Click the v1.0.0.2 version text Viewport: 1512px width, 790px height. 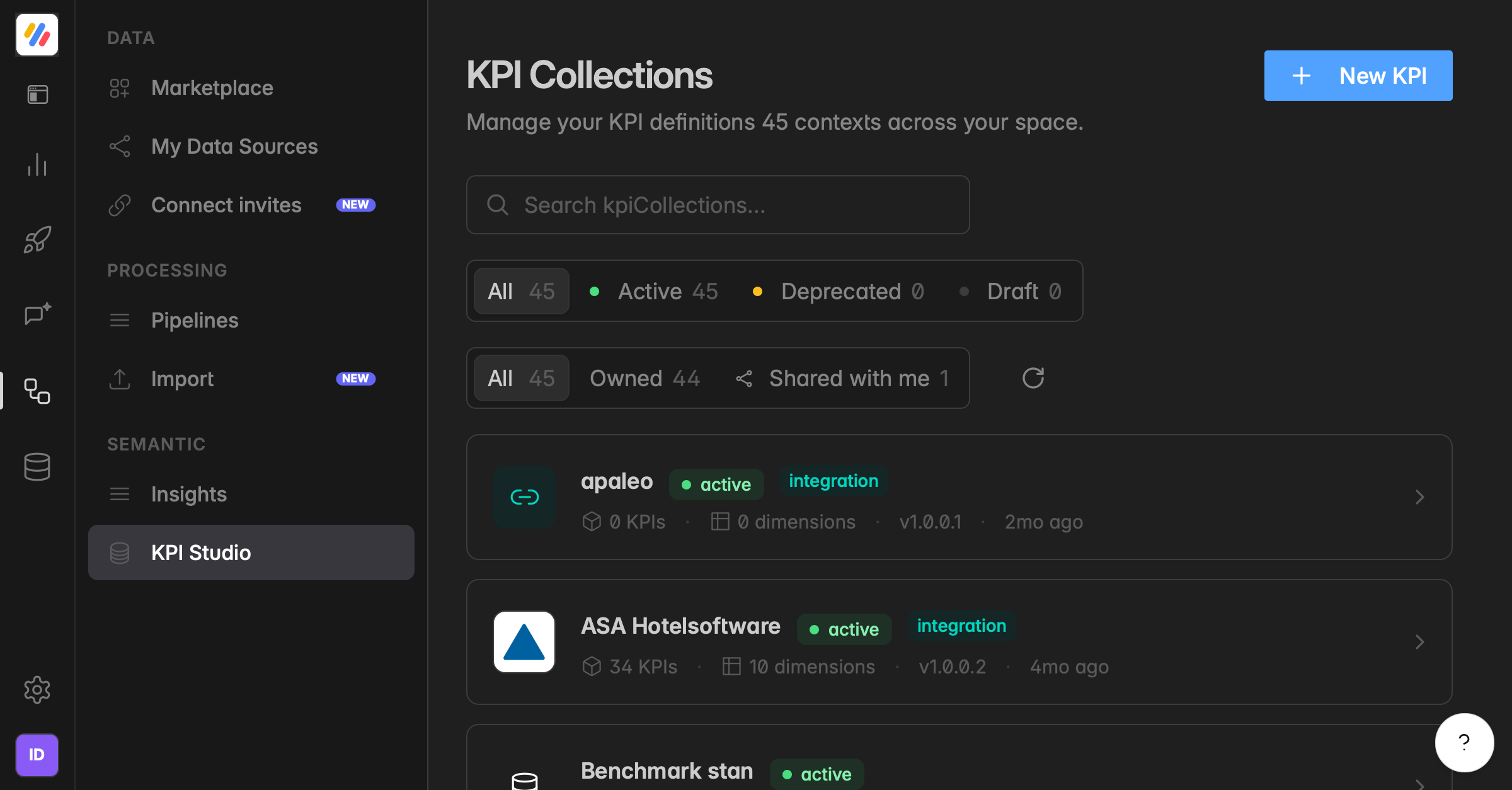(x=952, y=667)
